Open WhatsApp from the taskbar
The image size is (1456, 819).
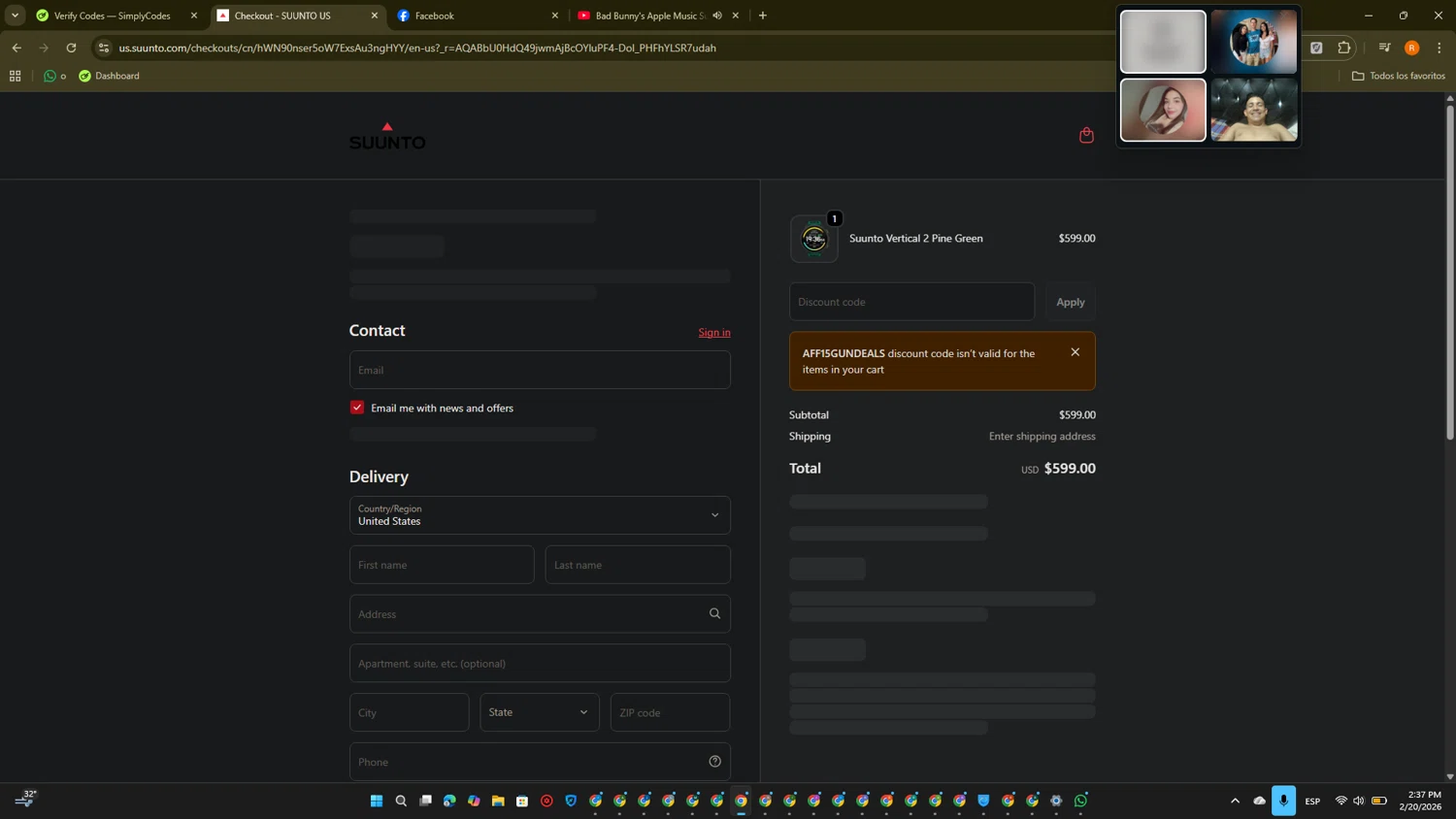tap(1080, 801)
